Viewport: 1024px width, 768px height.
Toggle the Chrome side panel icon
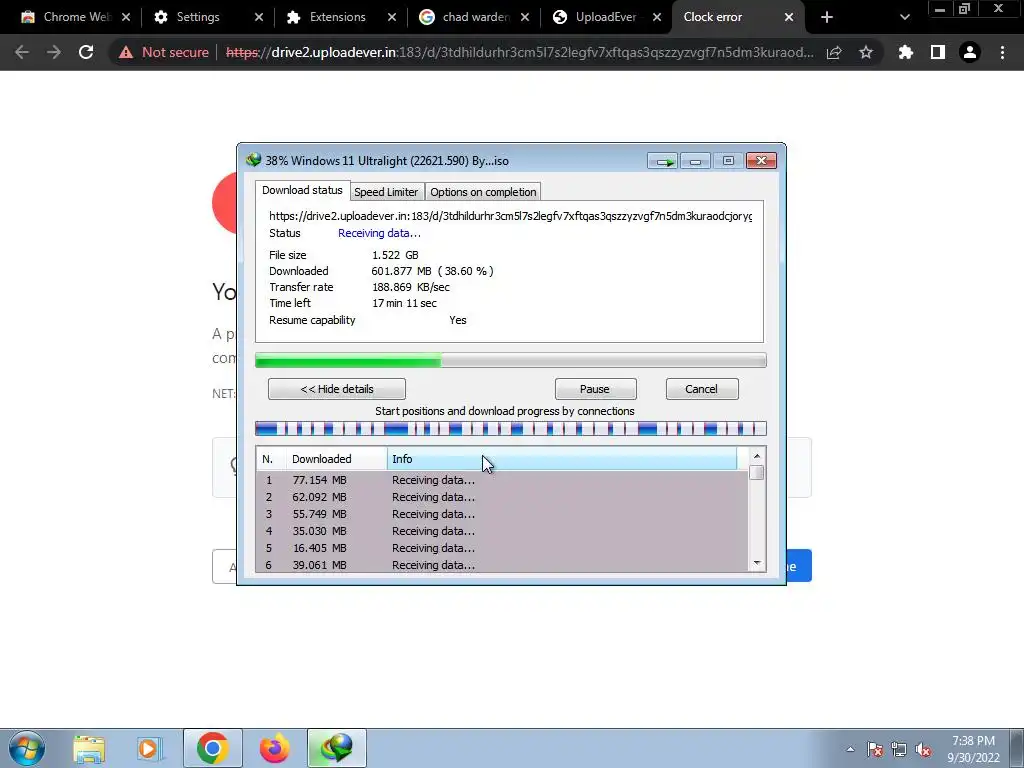pos(938,52)
